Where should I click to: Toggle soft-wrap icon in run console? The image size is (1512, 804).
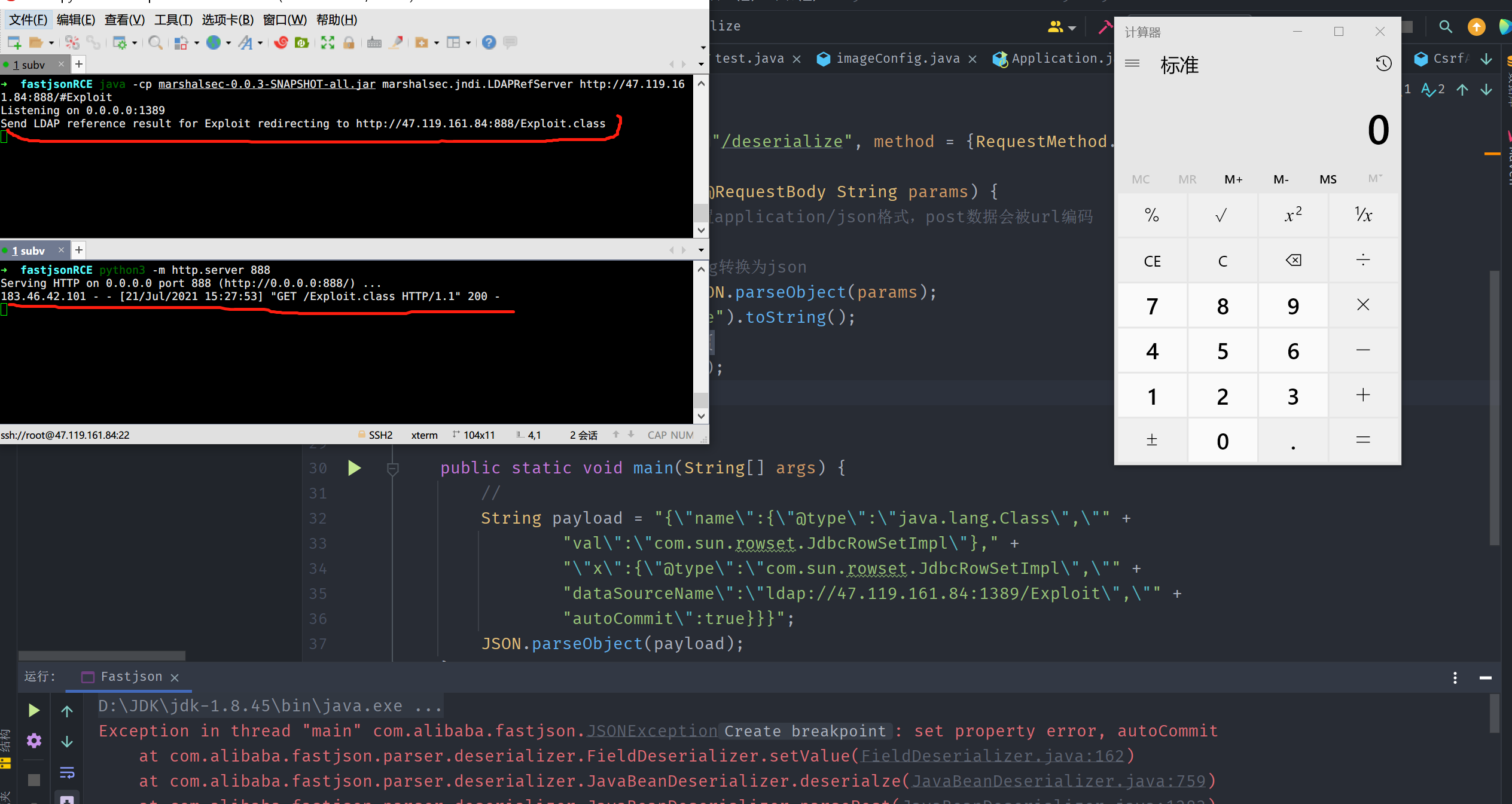click(x=67, y=772)
